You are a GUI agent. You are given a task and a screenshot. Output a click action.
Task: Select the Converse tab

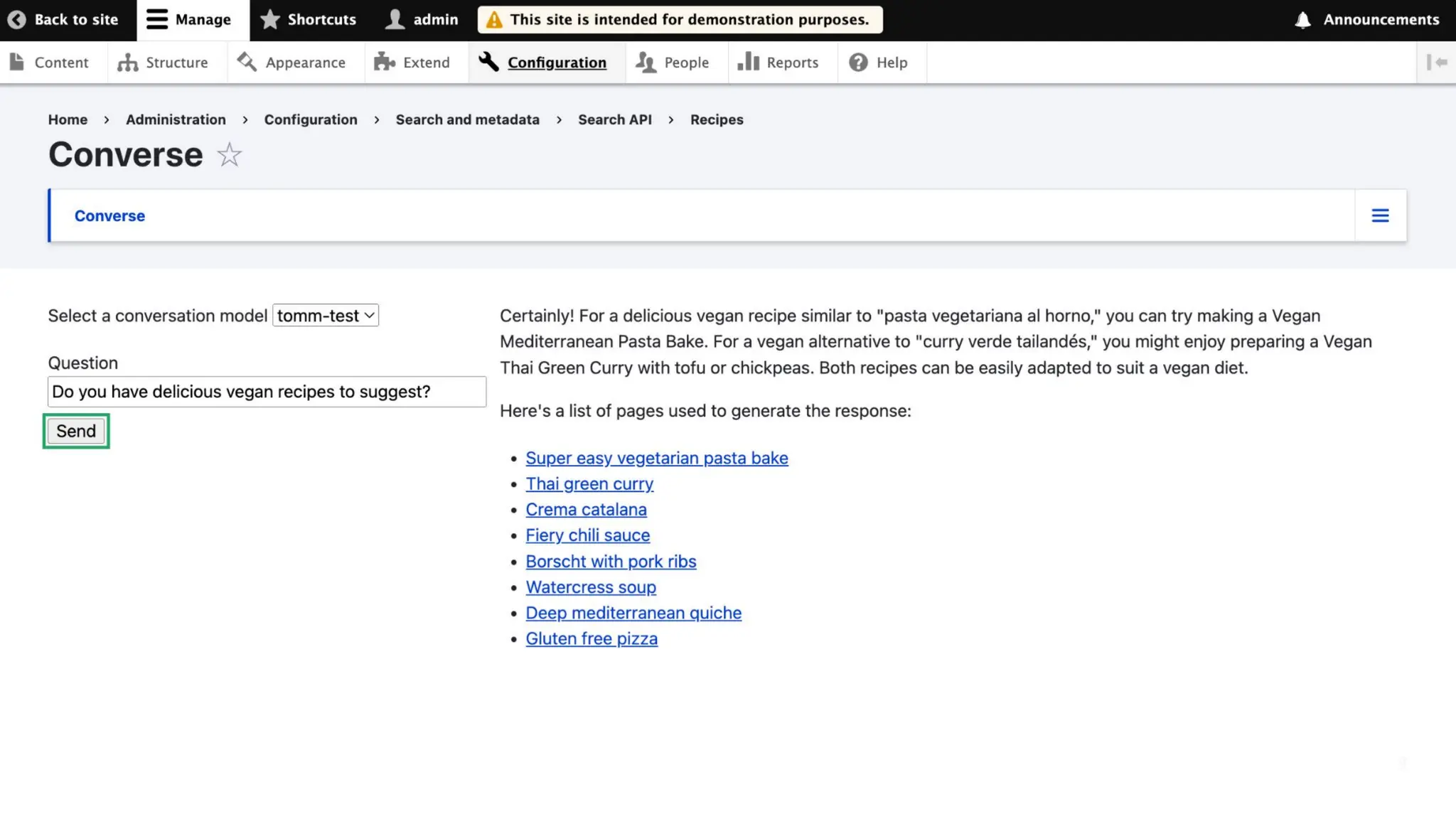[109, 216]
